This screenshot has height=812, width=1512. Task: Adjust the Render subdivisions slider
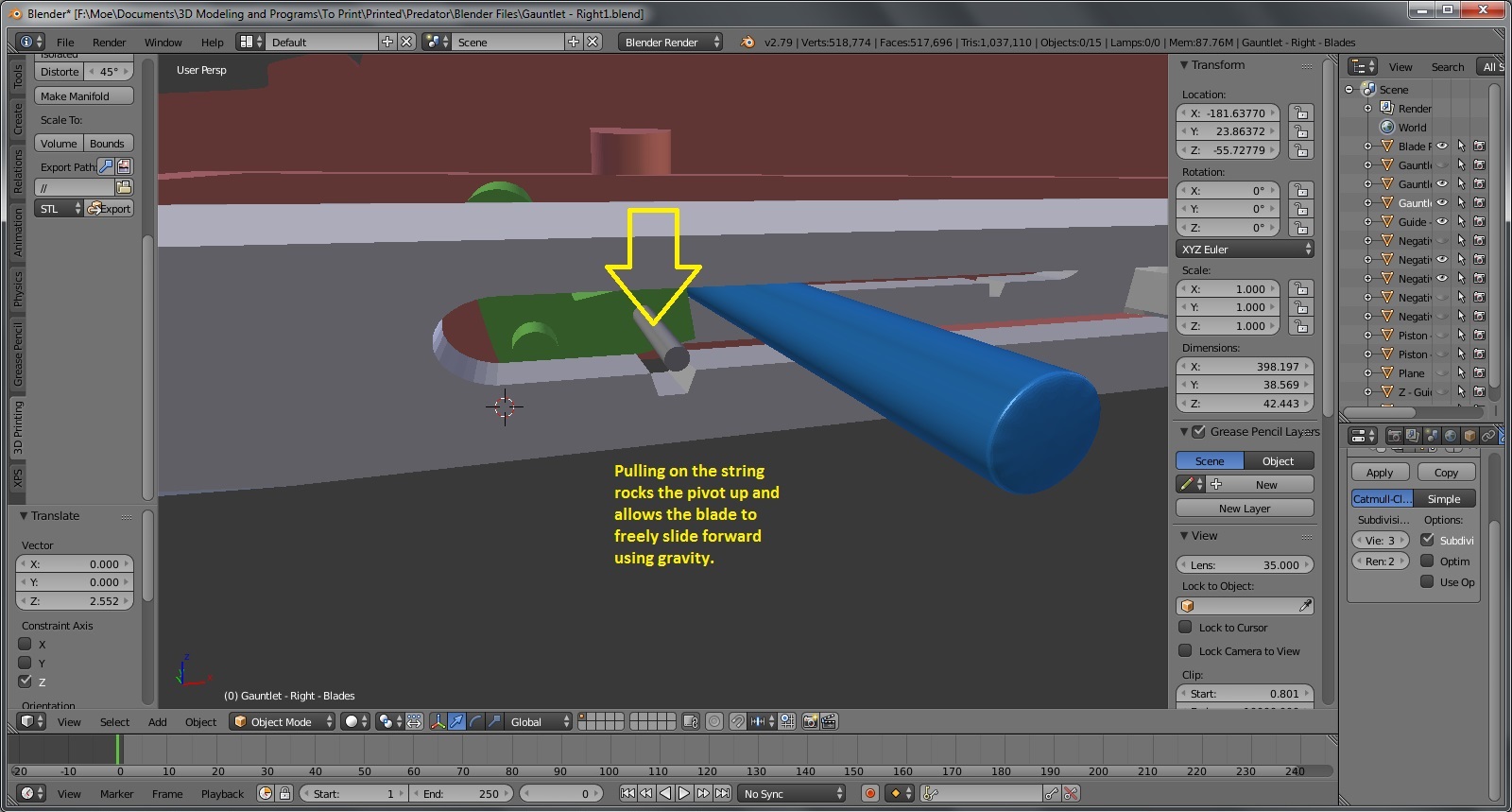coord(1380,561)
